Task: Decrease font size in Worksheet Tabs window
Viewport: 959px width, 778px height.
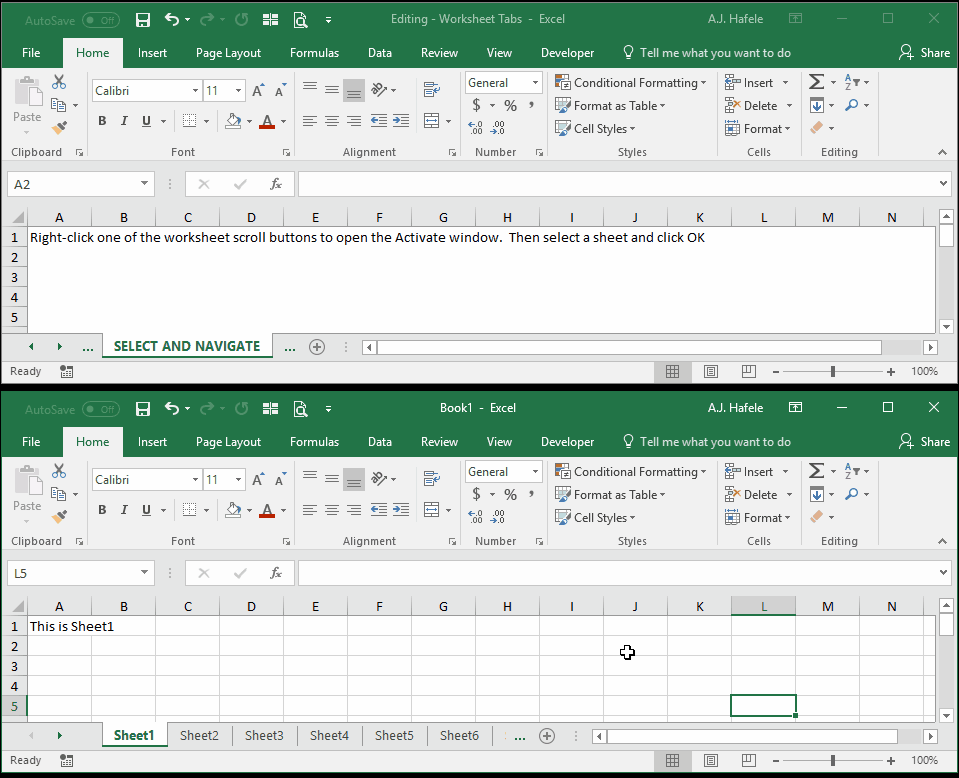Action: click(x=280, y=91)
